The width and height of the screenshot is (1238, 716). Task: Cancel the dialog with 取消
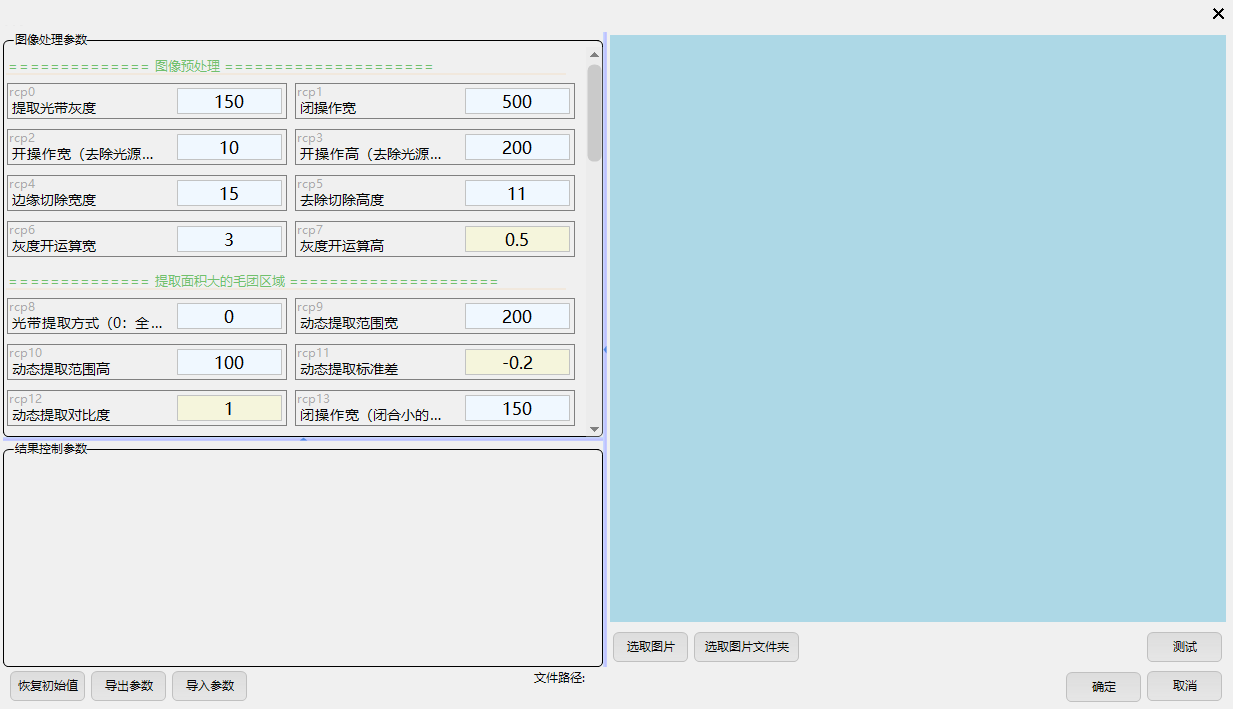point(1184,687)
